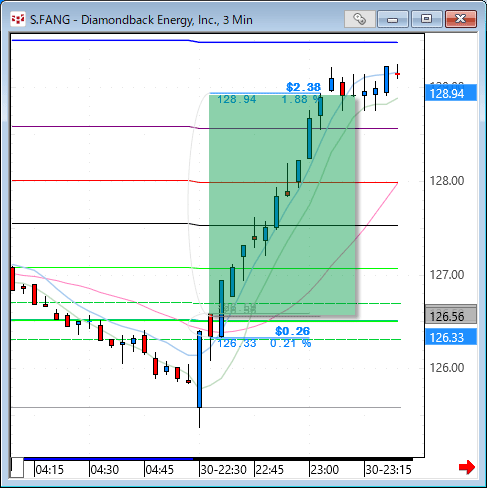Click the 30-22:30 time axis label

tap(223, 470)
